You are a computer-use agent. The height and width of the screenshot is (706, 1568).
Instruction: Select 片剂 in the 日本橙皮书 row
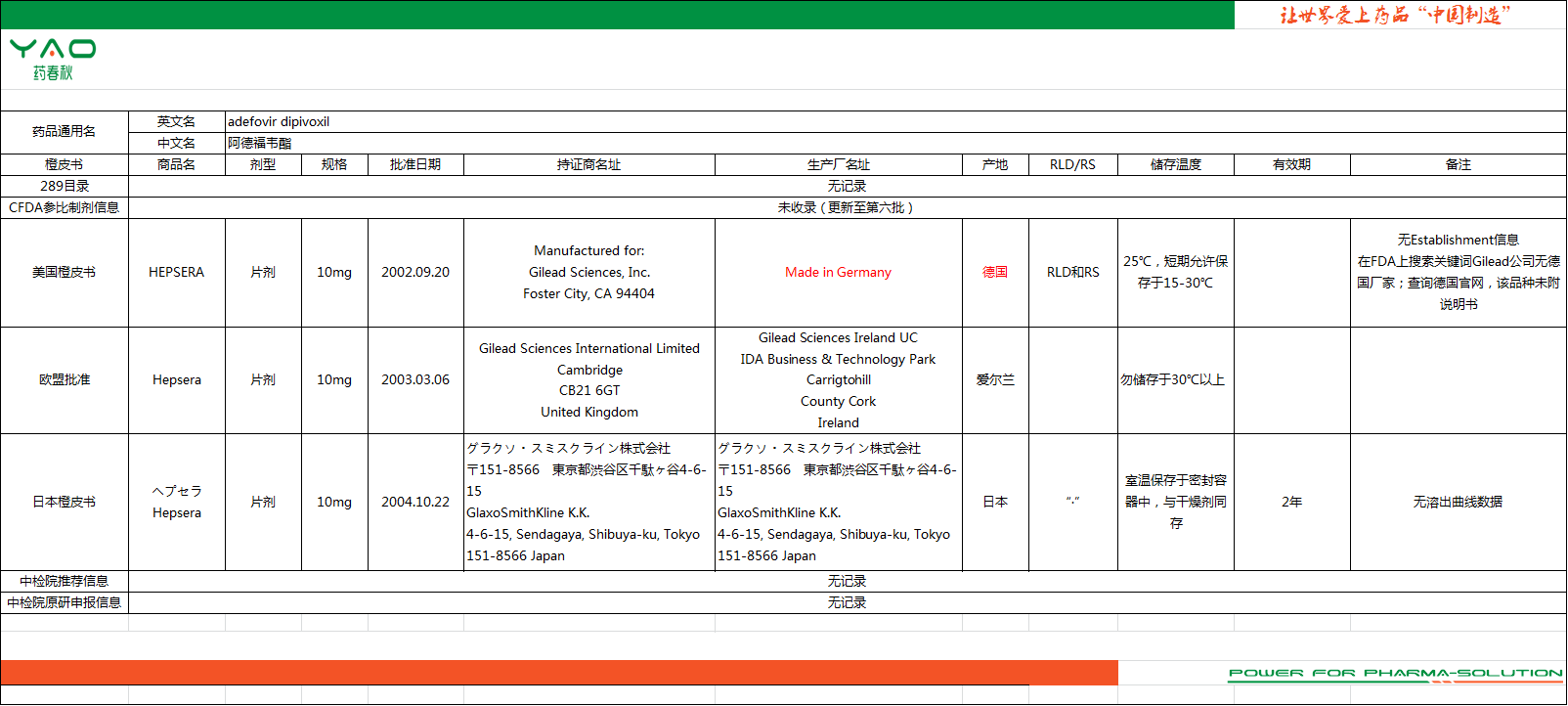pos(263,503)
